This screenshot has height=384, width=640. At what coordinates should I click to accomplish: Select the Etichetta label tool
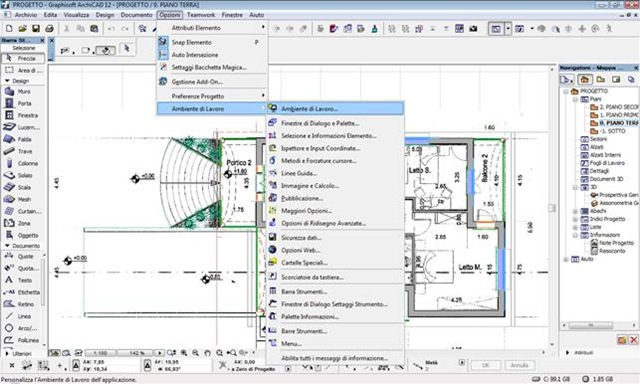pos(23,292)
